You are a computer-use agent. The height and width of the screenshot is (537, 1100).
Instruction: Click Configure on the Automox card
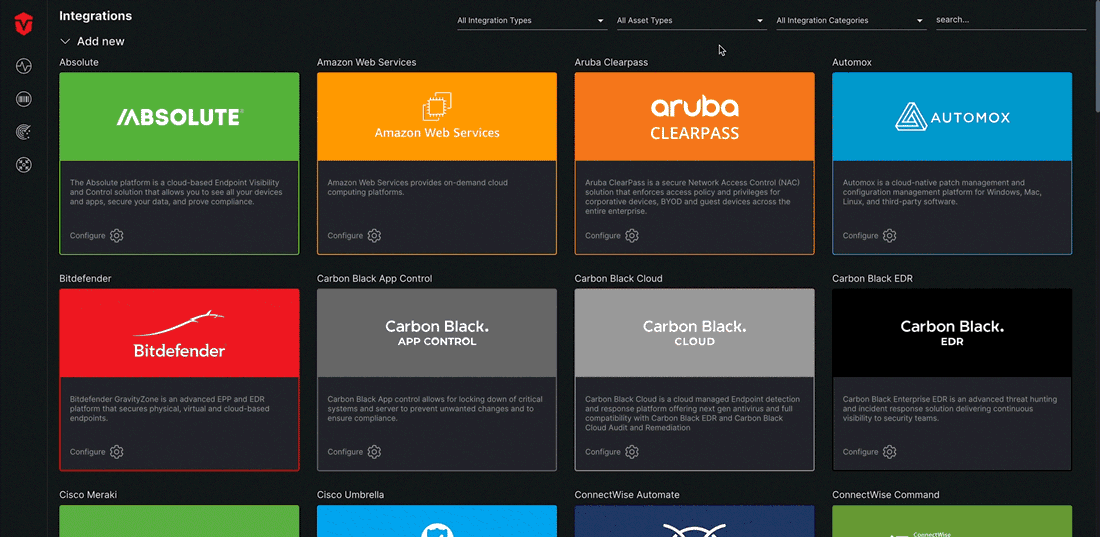point(860,236)
